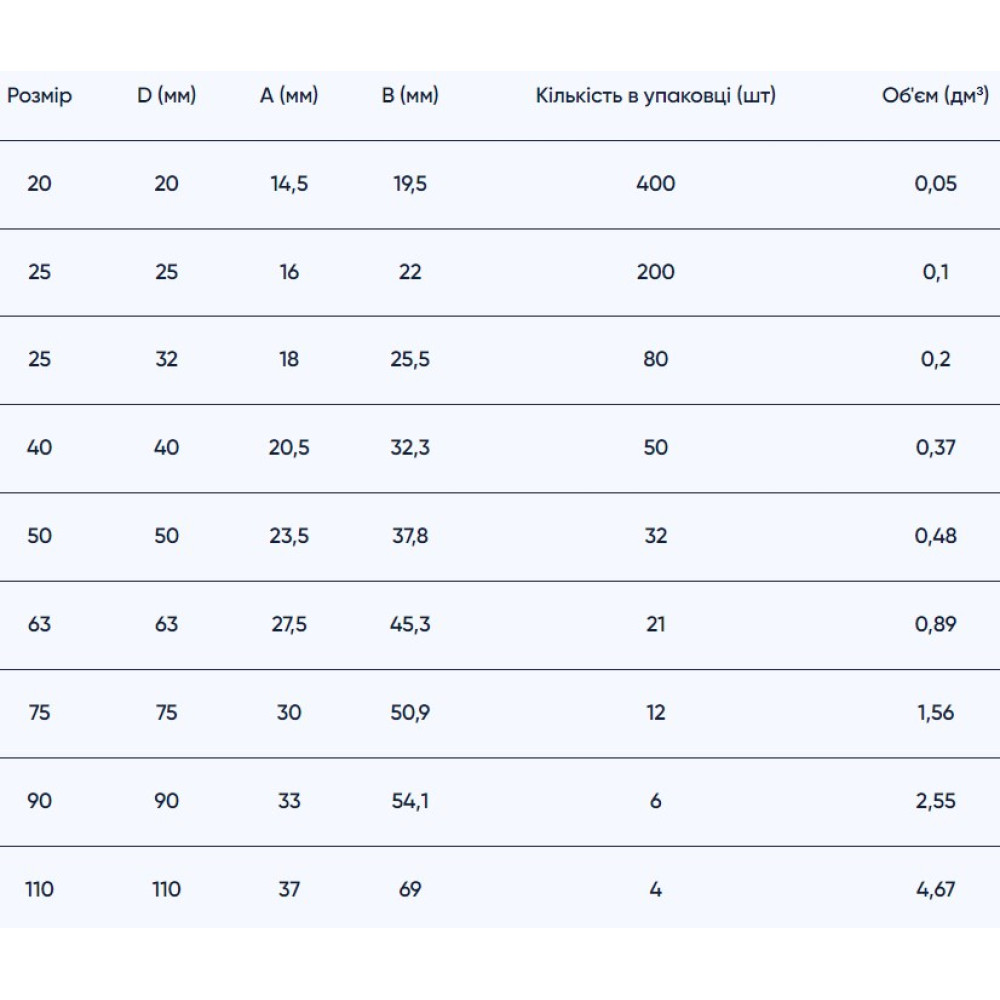Click the 19,5 value in B column
This screenshot has height=1000, width=1000.
[410, 184]
